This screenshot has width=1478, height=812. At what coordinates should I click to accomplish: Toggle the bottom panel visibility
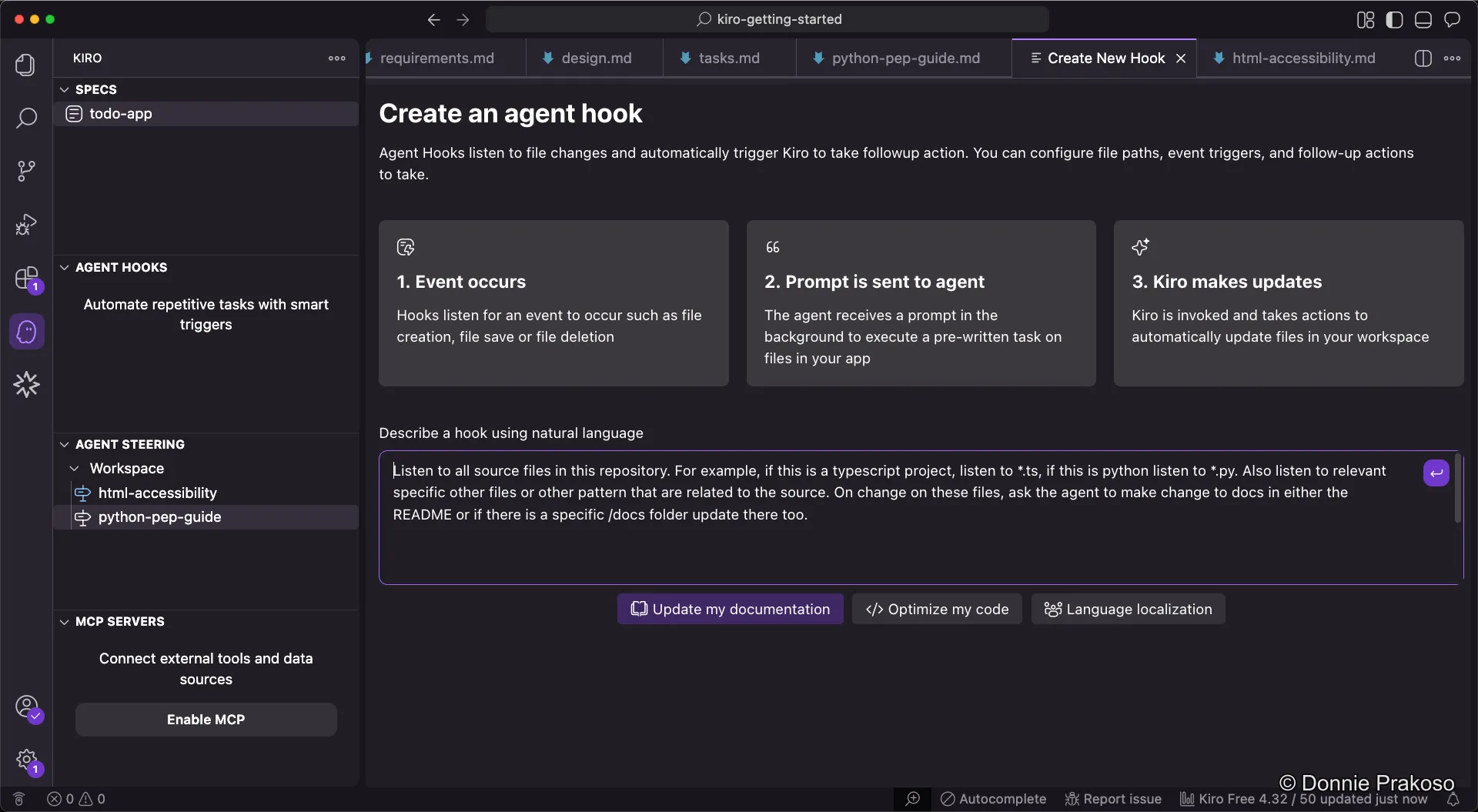[x=1423, y=19]
